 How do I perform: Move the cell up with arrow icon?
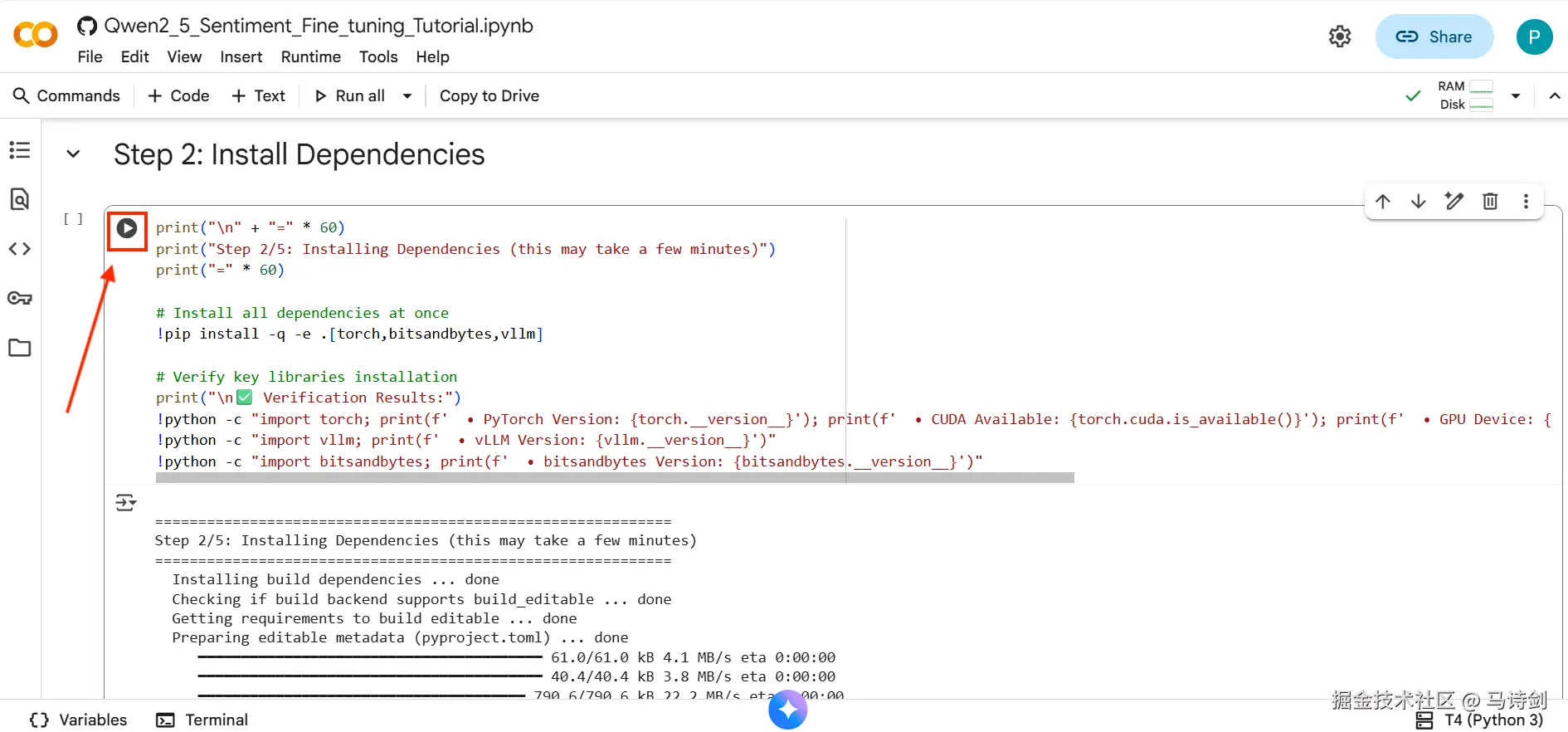point(1382,202)
